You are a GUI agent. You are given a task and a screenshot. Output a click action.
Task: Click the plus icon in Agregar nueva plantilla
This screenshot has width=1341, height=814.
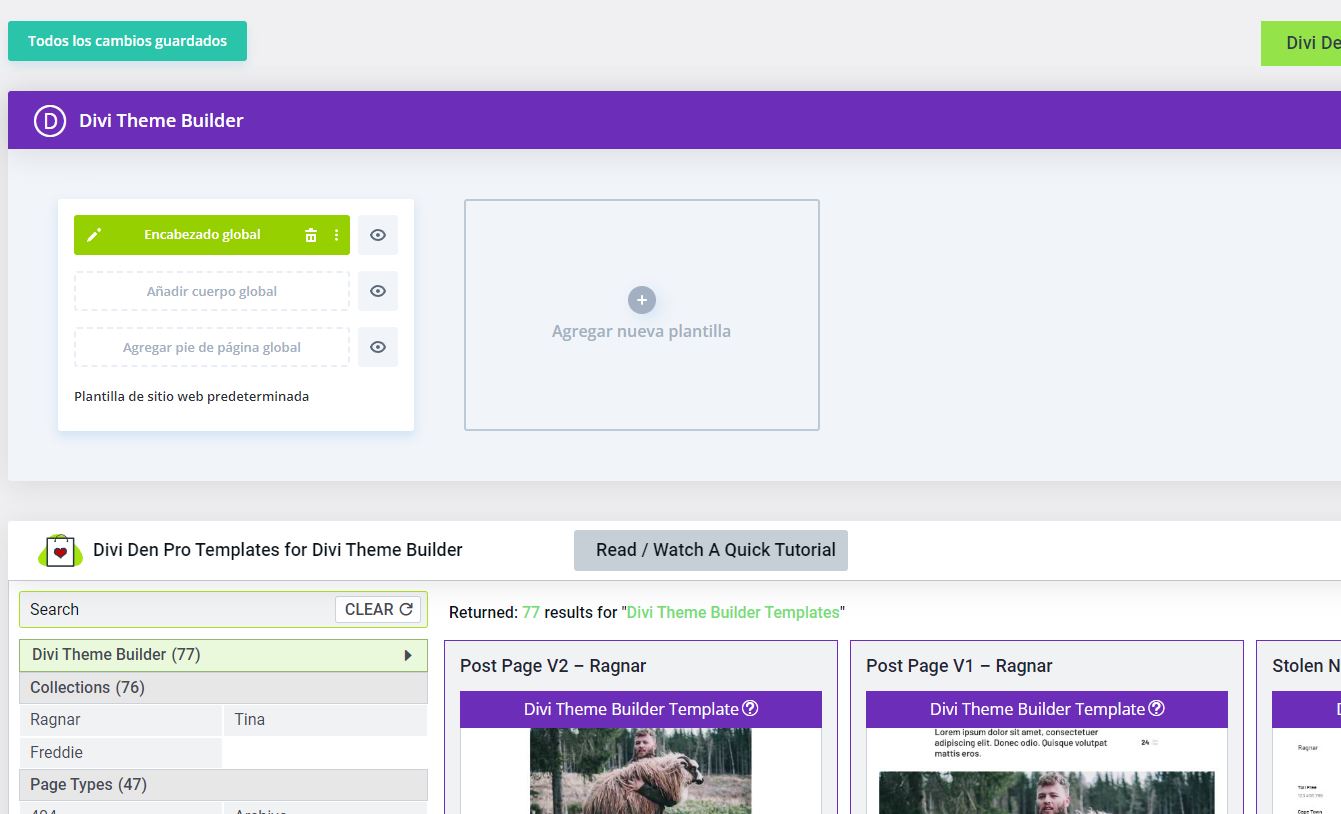pyautogui.click(x=642, y=300)
